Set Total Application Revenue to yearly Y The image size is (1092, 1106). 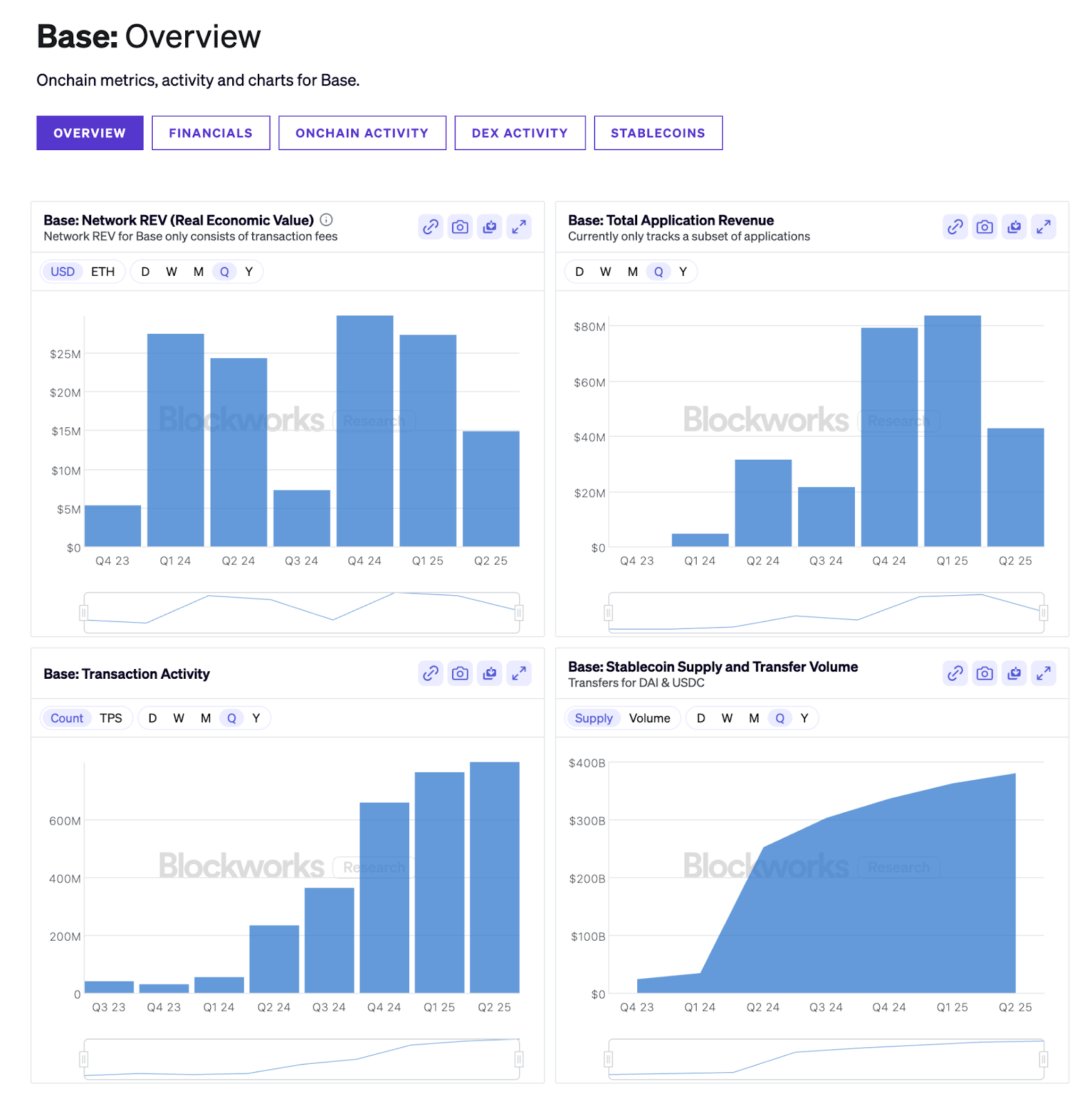coord(683,272)
